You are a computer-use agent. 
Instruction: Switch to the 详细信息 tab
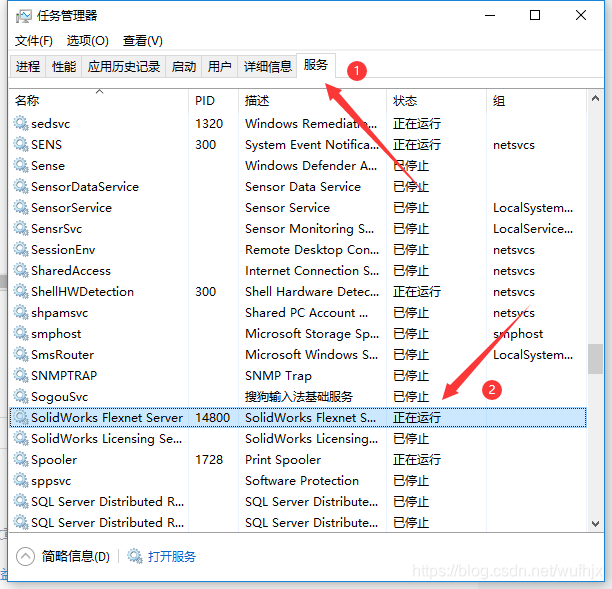[268, 67]
